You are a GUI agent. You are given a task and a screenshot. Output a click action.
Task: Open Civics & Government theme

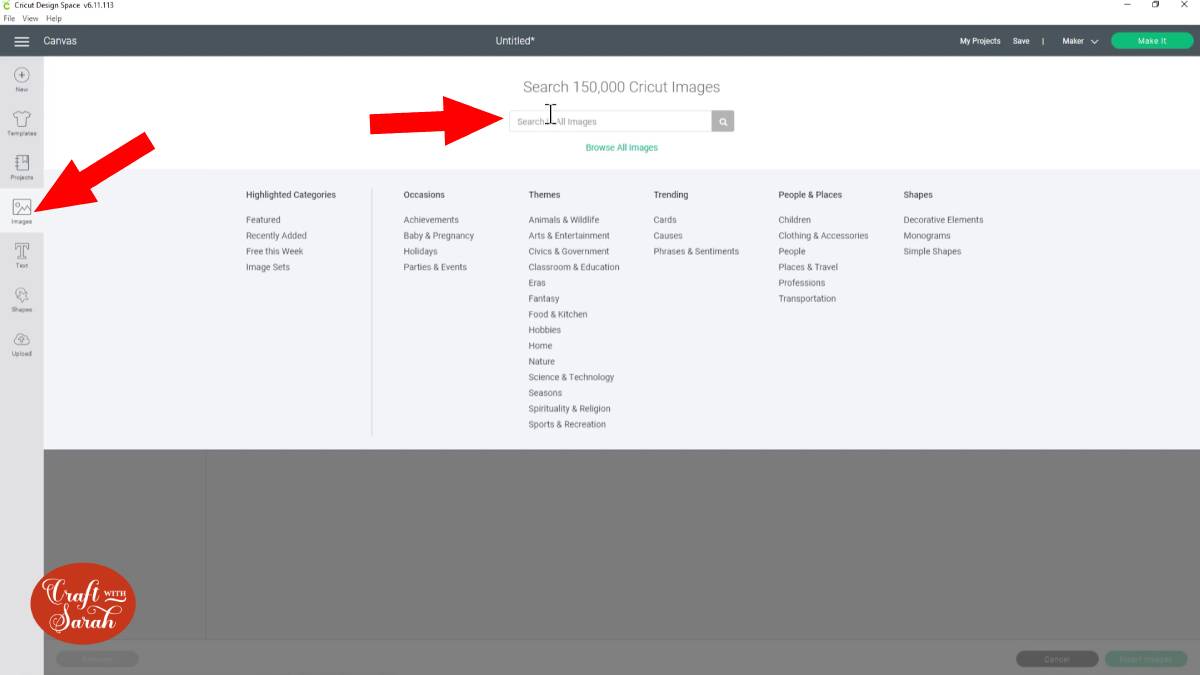[568, 251]
